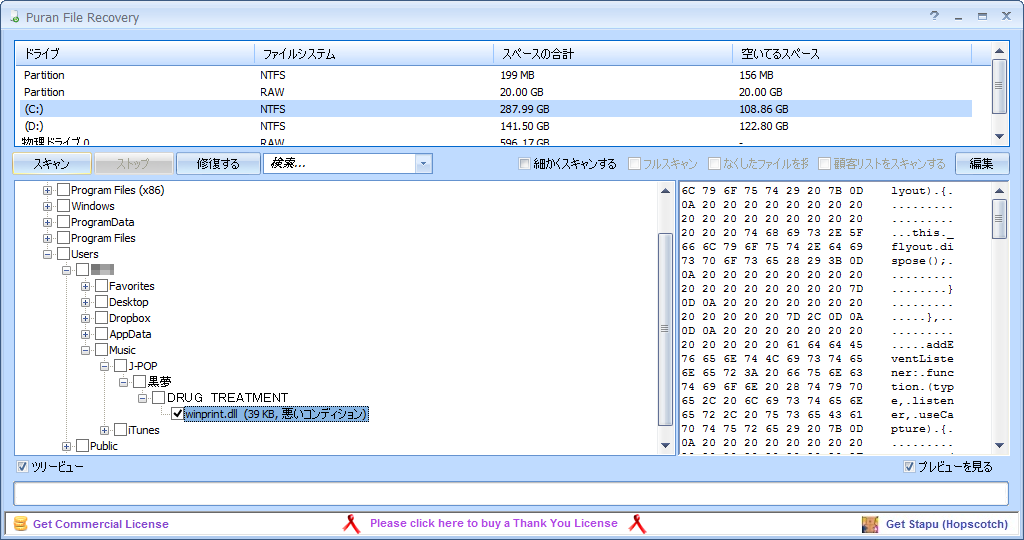
Task: Enable the 細かくスキャンする checkbox
Action: click(524, 163)
